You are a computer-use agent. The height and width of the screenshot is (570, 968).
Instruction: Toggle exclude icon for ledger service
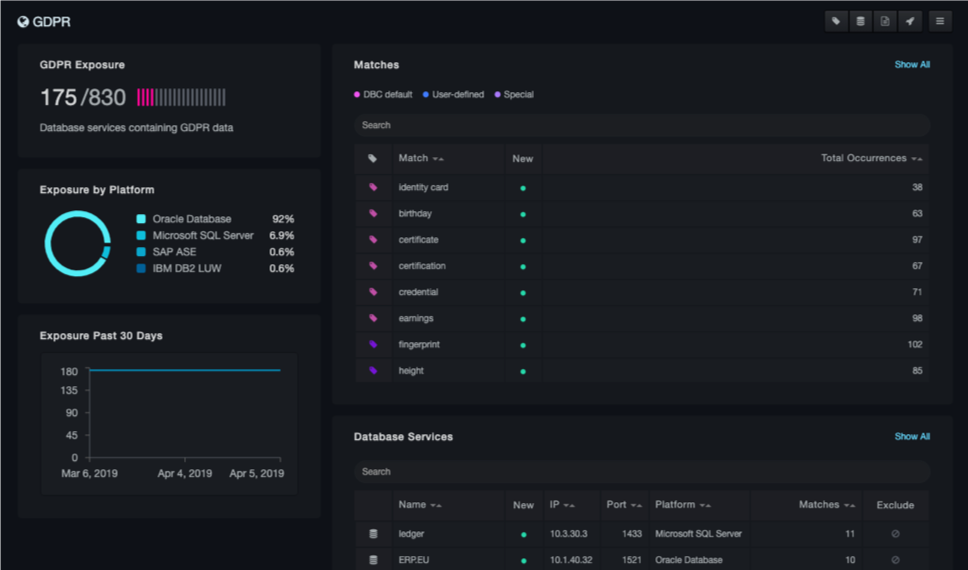pos(895,534)
